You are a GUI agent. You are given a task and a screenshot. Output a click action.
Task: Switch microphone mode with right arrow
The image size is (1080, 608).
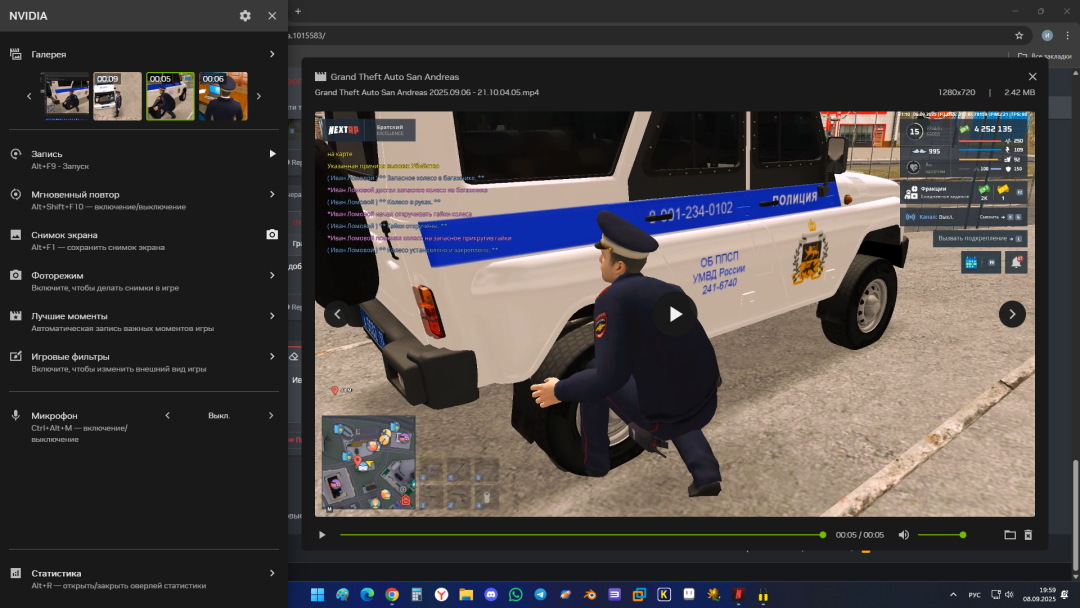click(x=271, y=415)
